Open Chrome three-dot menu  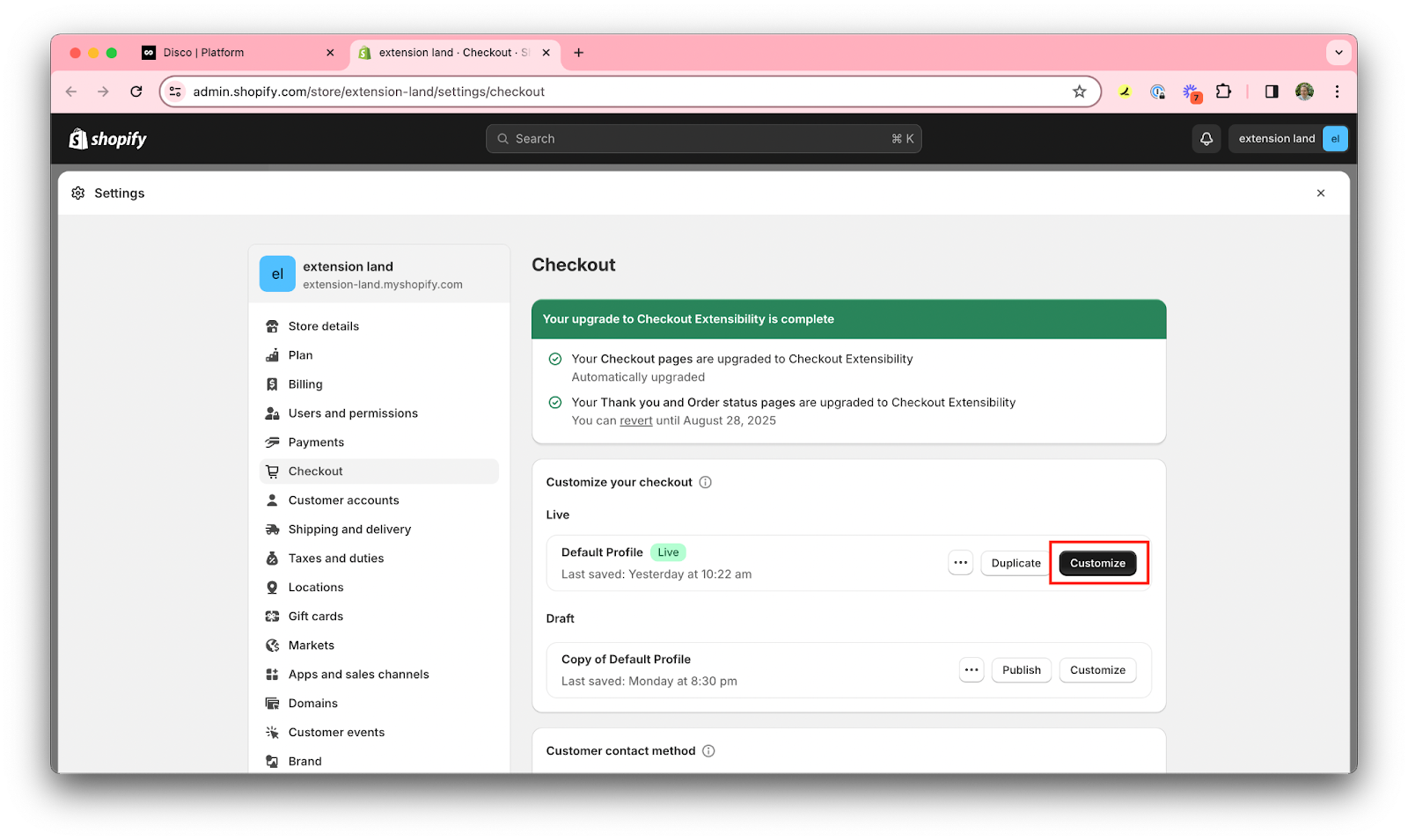pos(1337,91)
